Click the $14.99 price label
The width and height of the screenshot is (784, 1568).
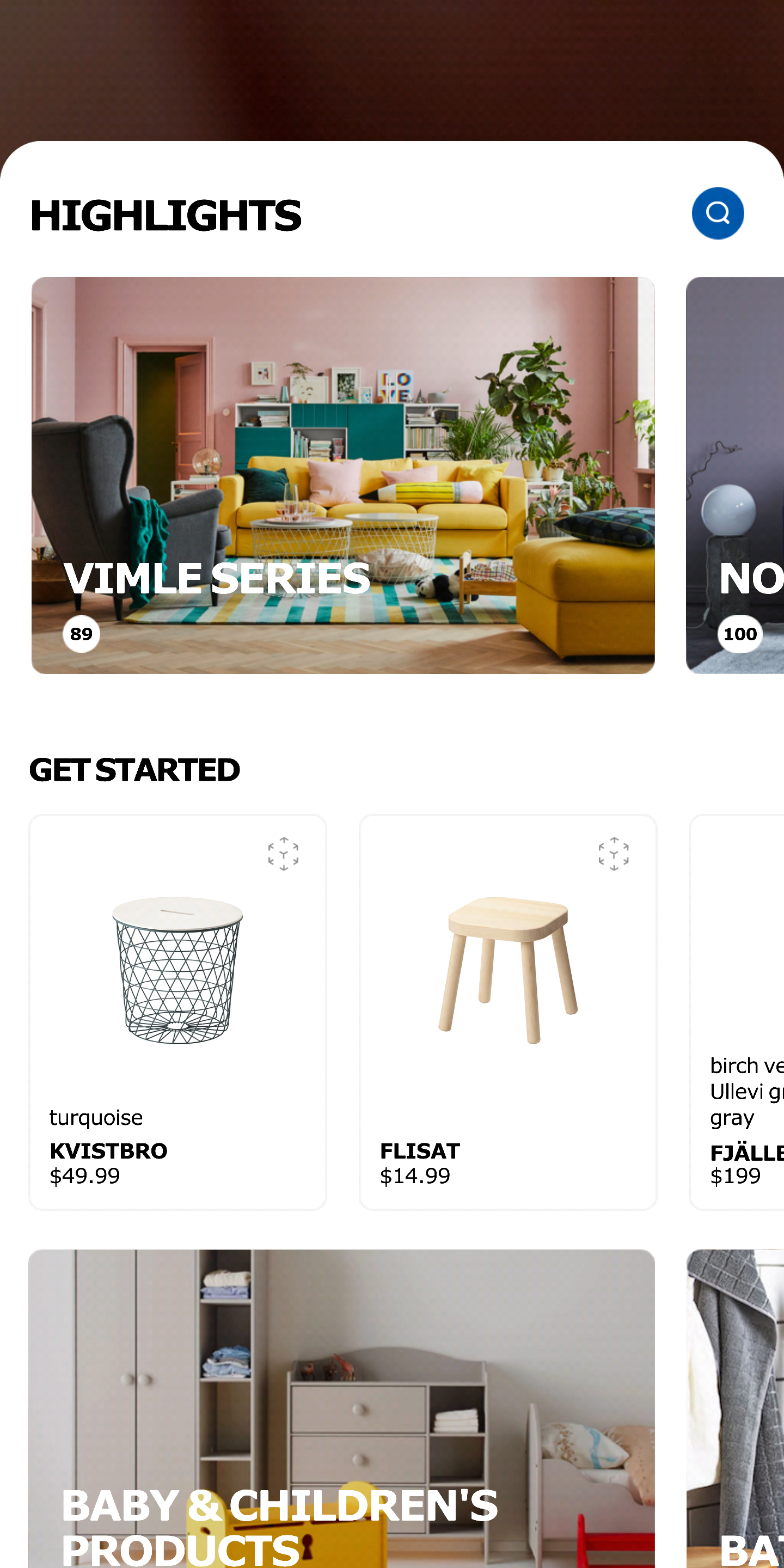coord(415,1175)
